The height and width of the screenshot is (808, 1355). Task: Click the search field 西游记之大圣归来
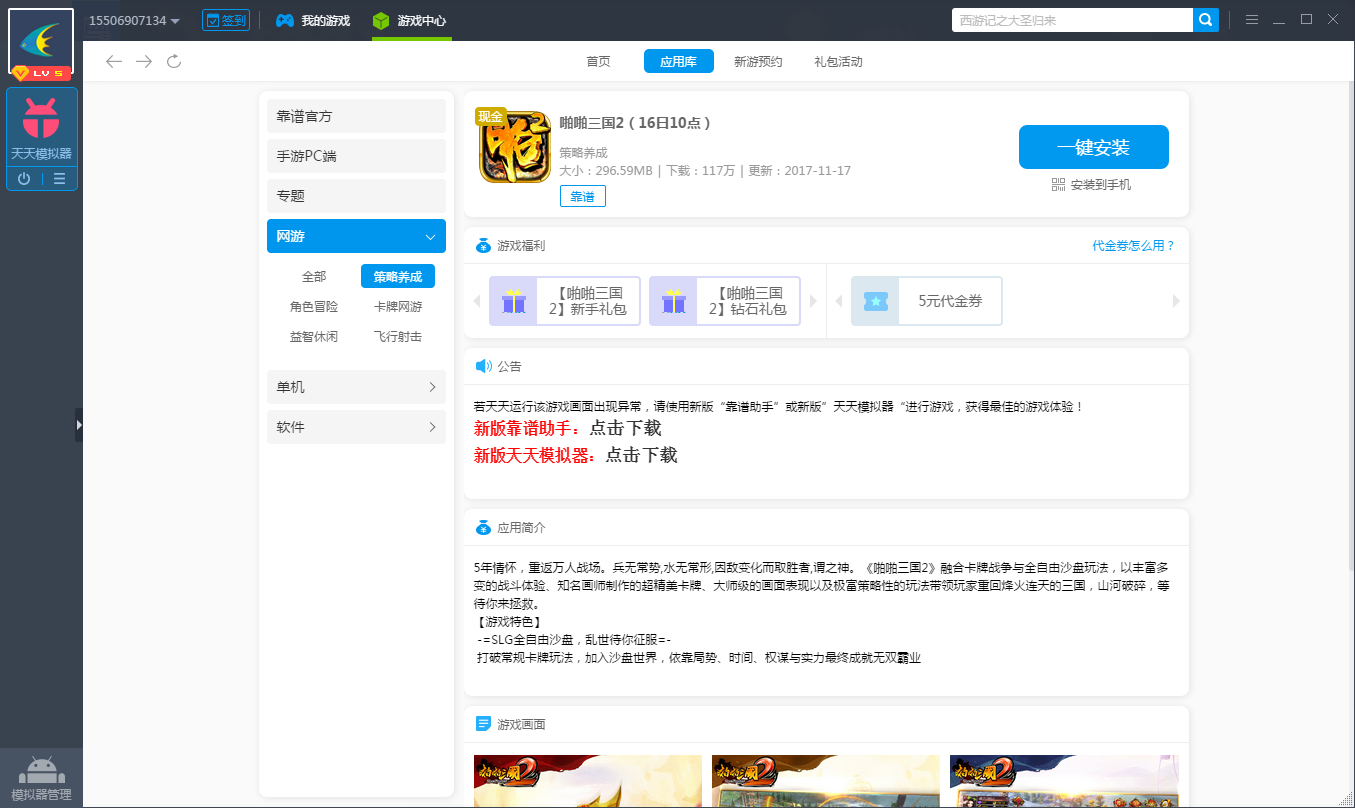click(x=1072, y=20)
